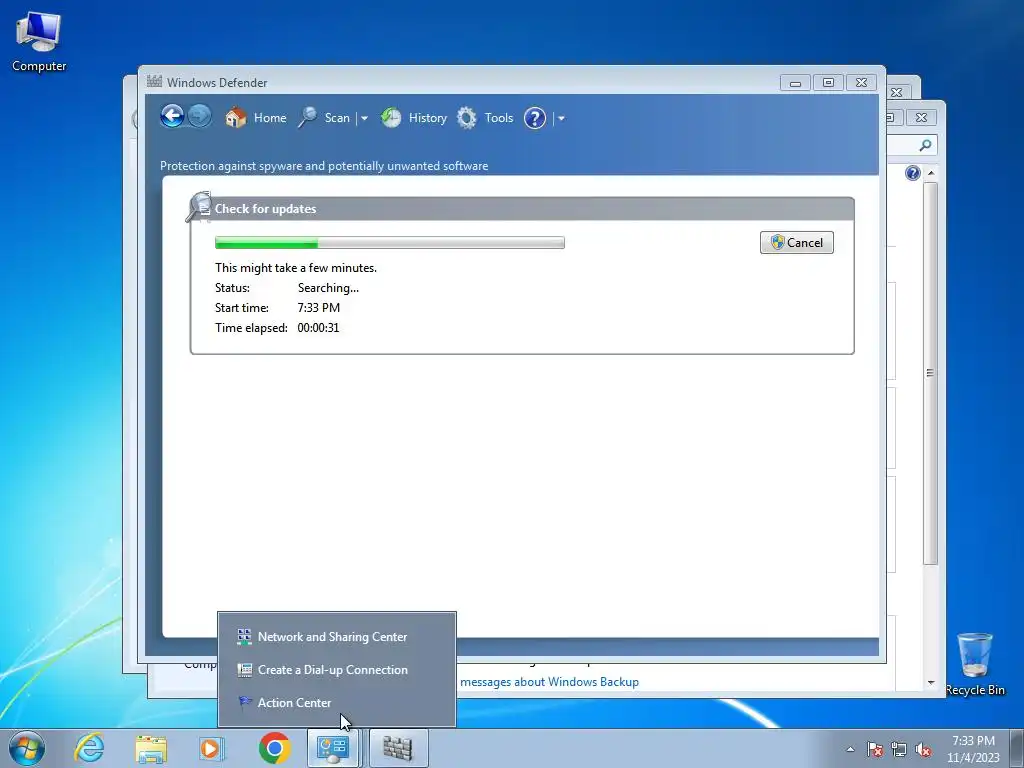Screen dimensions: 1024x768
Task: Click the Windows Defender taskbar button
Action: [x=398, y=748]
